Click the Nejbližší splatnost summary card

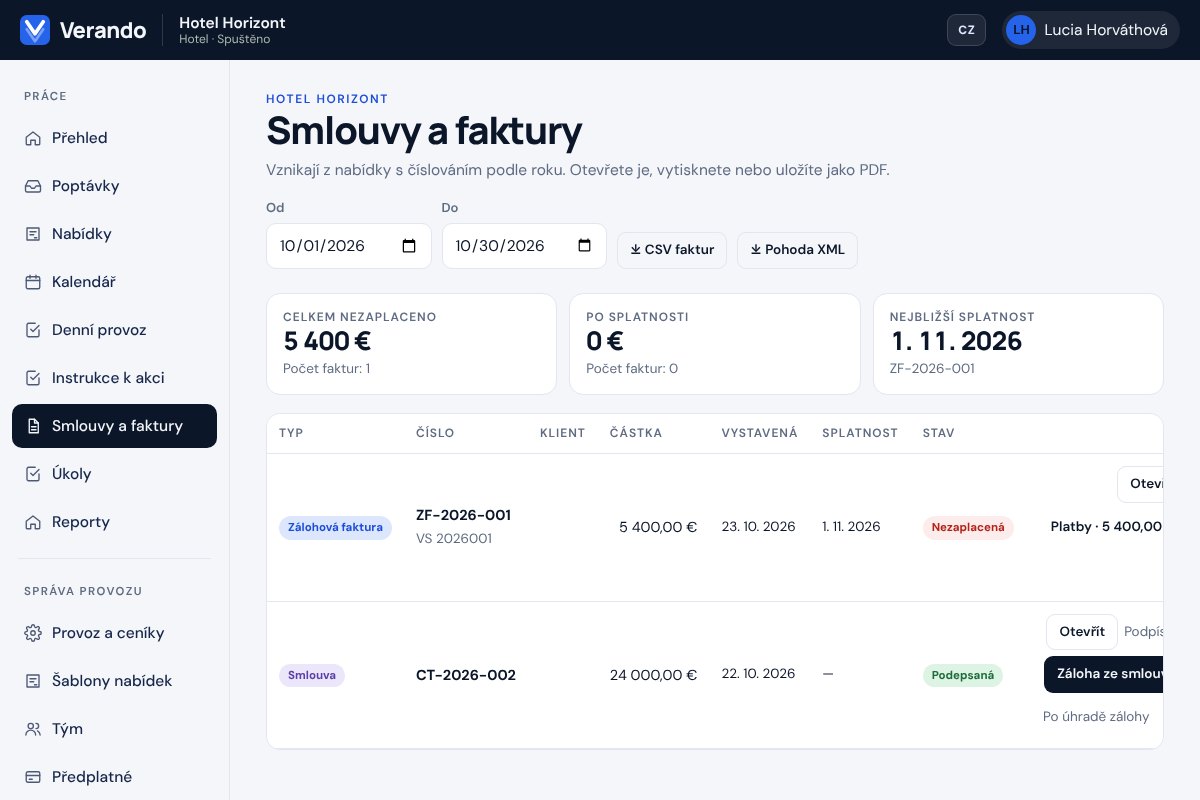(x=1018, y=344)
